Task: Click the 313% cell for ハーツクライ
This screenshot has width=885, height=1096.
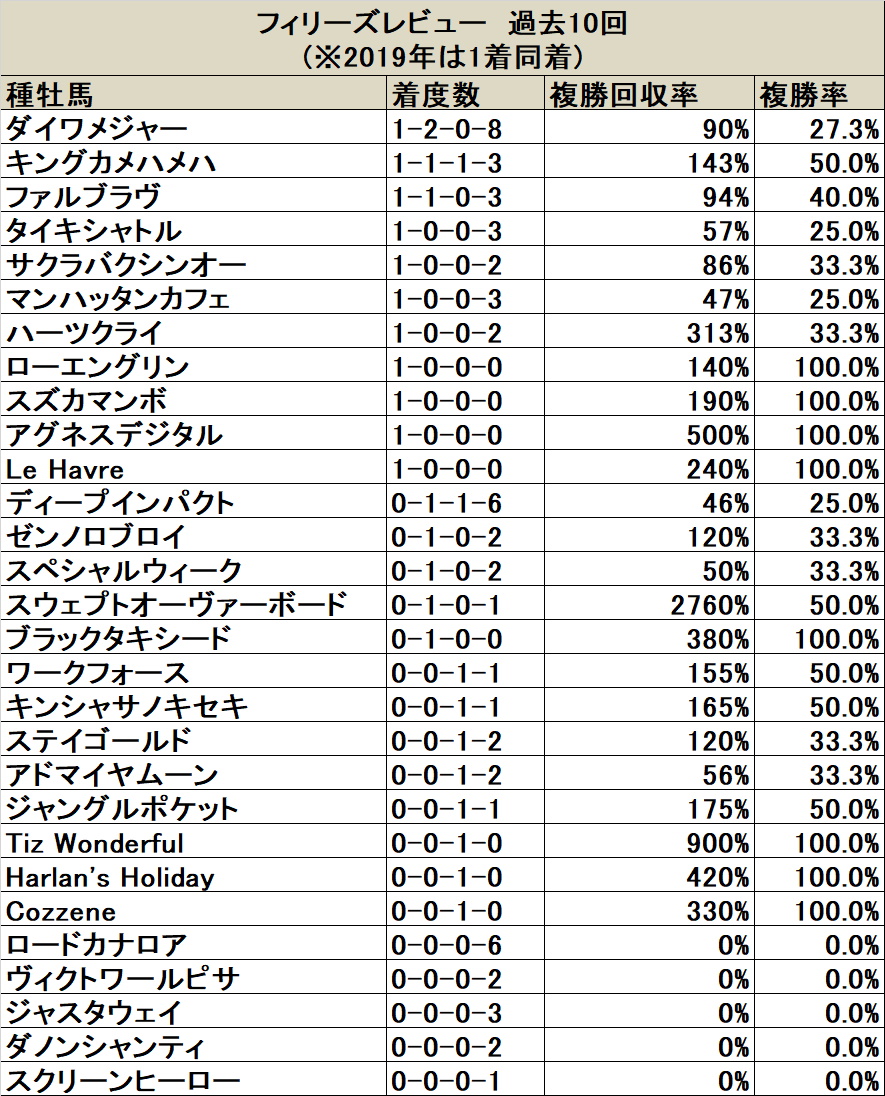Action: pyautogui.click(x=649, y=333)
